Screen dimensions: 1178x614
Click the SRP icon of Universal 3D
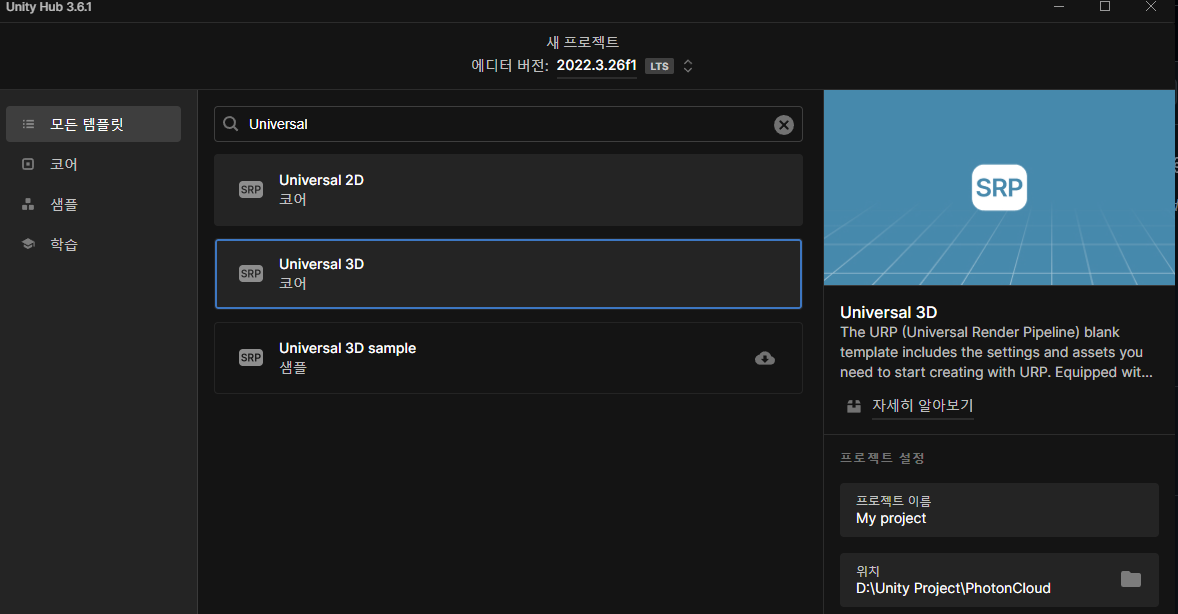tap(251, 274)
